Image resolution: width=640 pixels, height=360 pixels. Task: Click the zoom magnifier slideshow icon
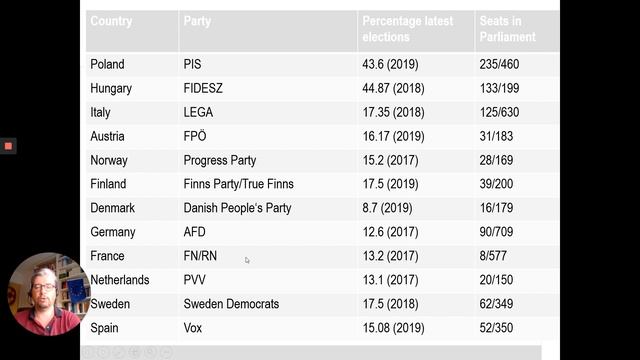150,352
